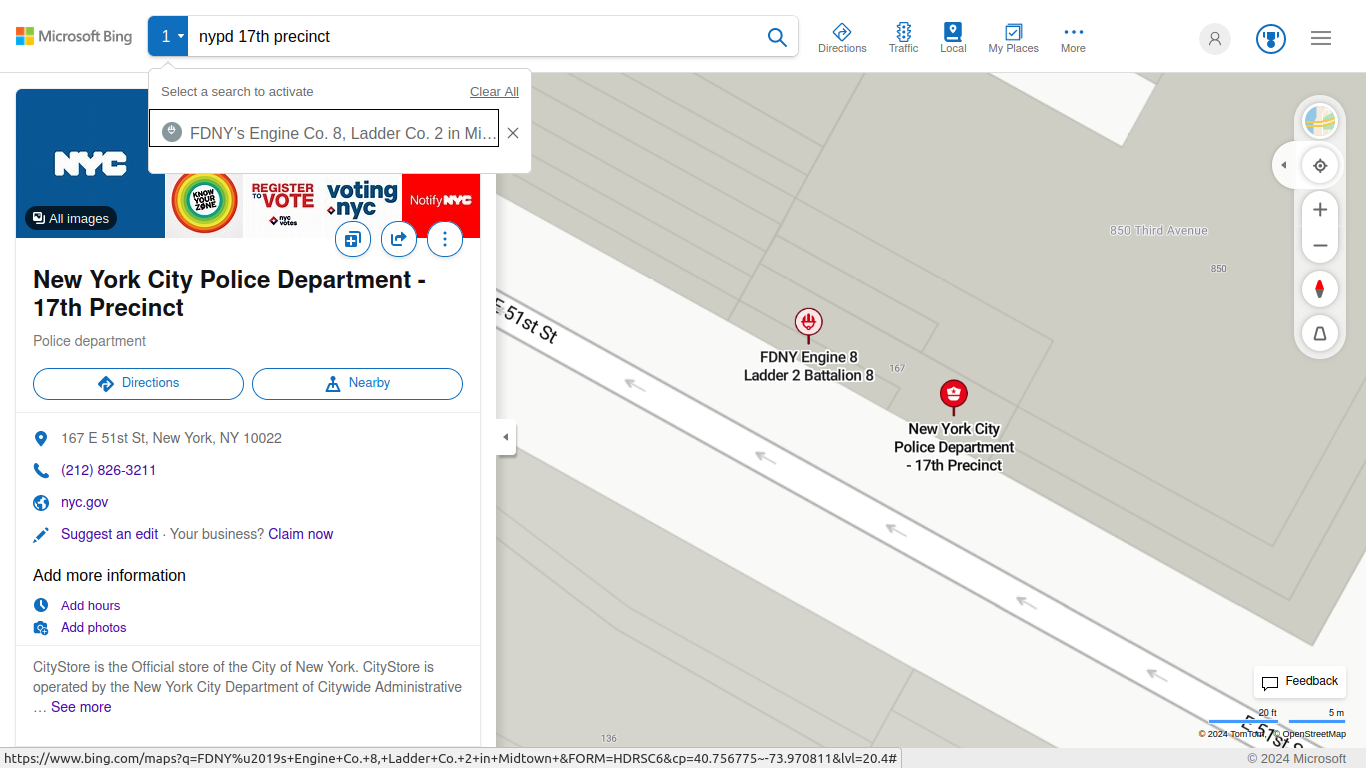Open the hamburger settings menu
1366x768 pixels.
coord(1321,38)
